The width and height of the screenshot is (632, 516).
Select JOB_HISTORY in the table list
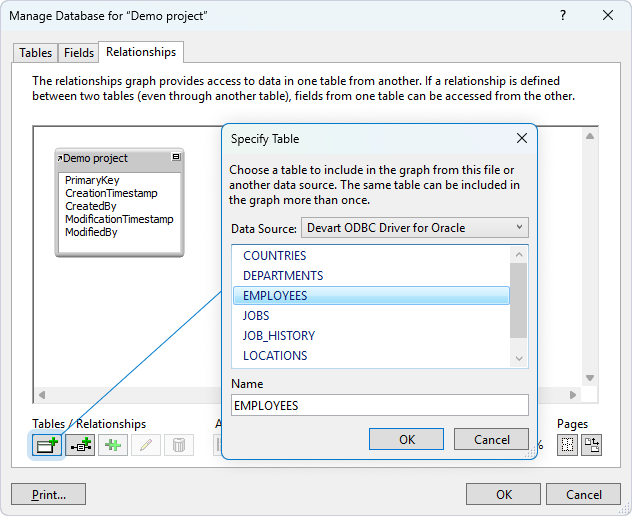(x=371, y=335)
